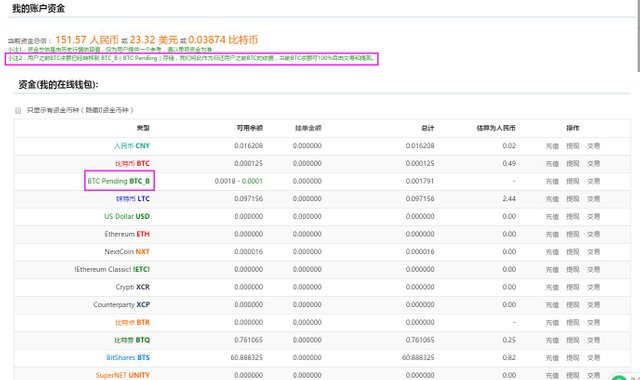Open the Ethereum ETH link

127,234
